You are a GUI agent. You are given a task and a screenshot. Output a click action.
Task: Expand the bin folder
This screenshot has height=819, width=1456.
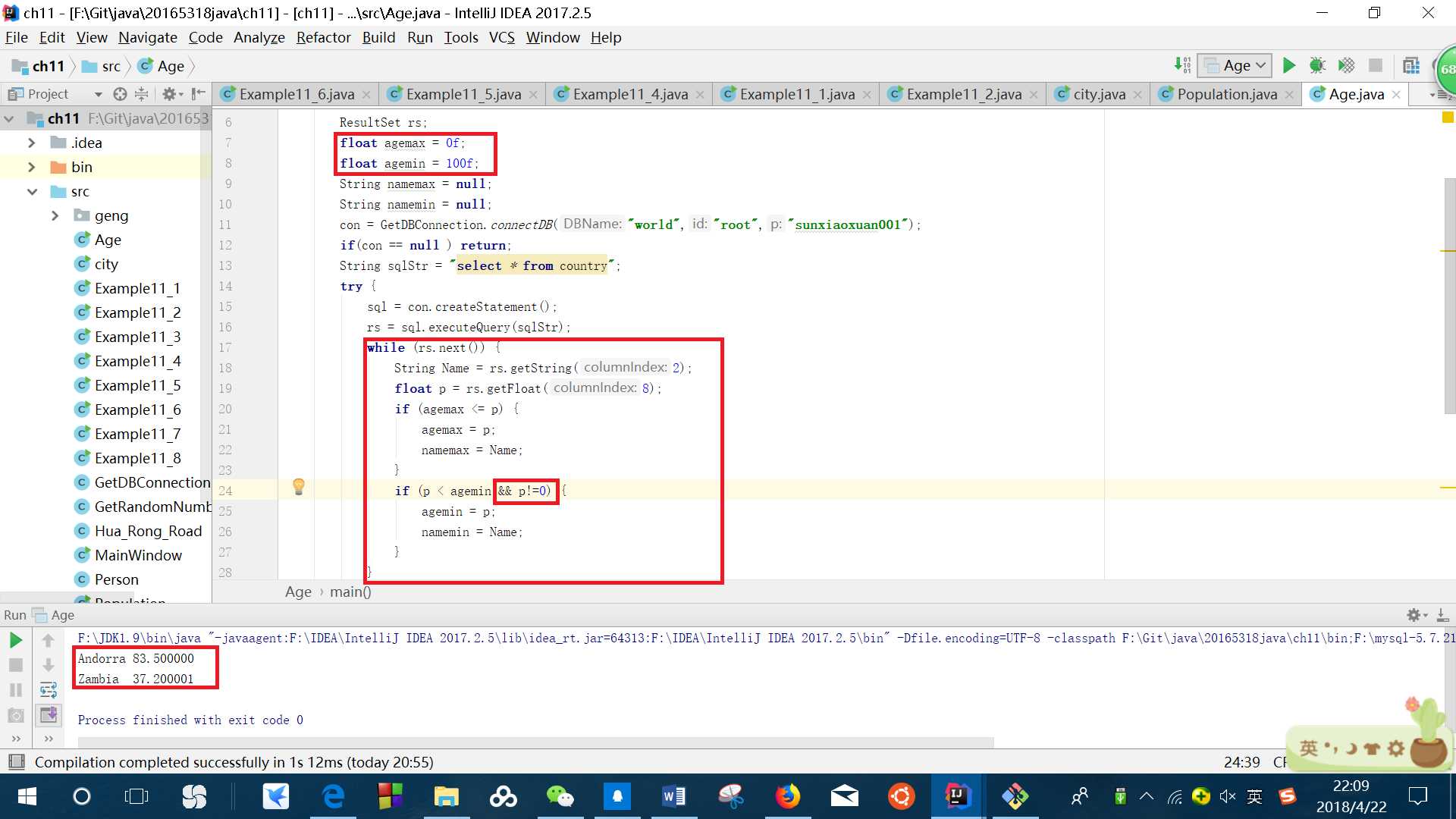(x=31, y=167)
